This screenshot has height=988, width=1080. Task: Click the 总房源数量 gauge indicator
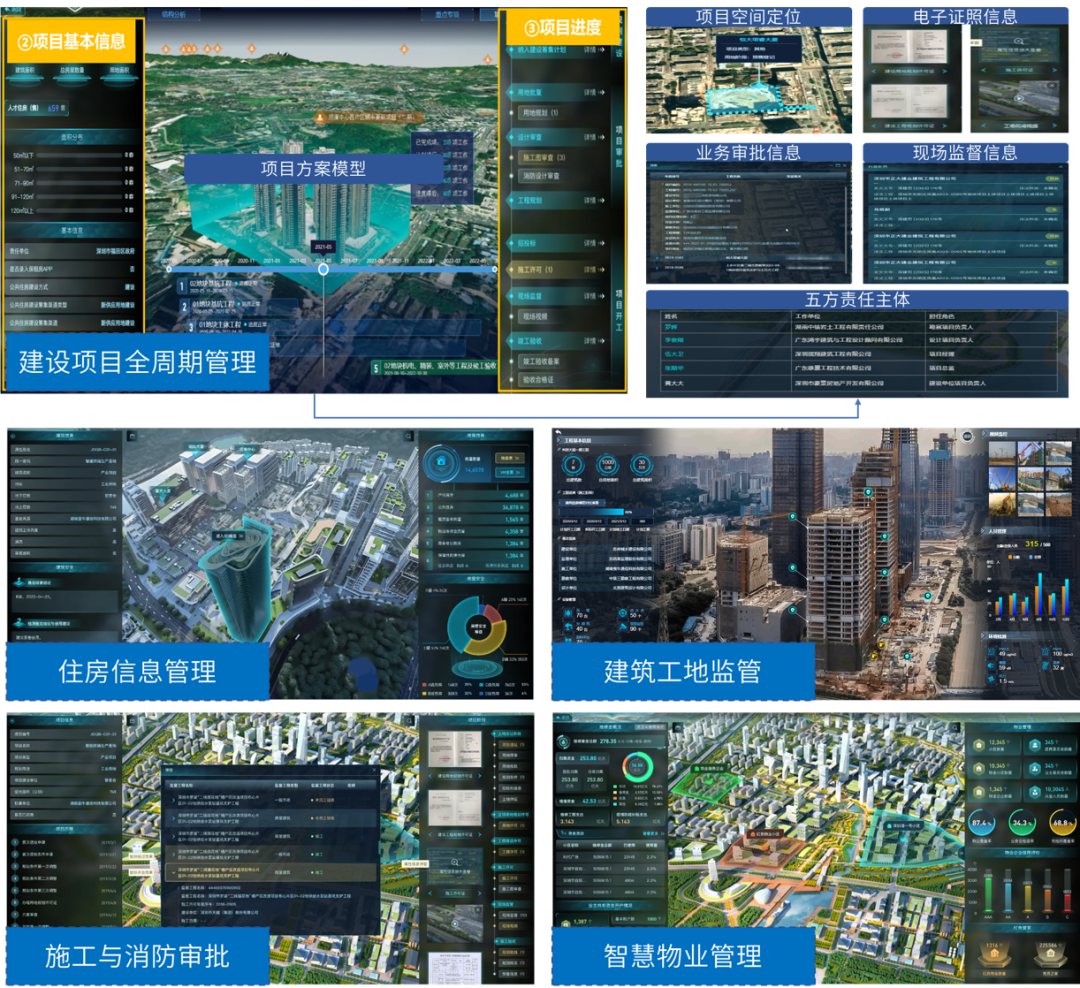click(72, 74)
